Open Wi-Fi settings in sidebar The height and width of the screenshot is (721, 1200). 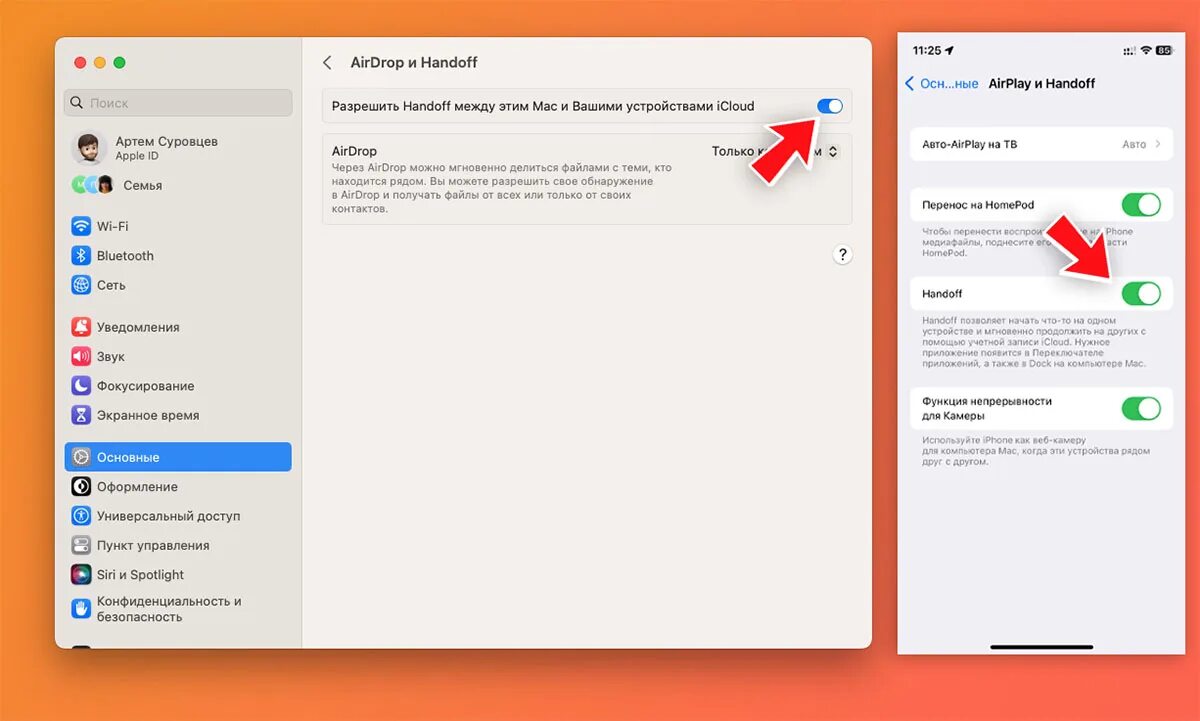[x=178, y=226]
